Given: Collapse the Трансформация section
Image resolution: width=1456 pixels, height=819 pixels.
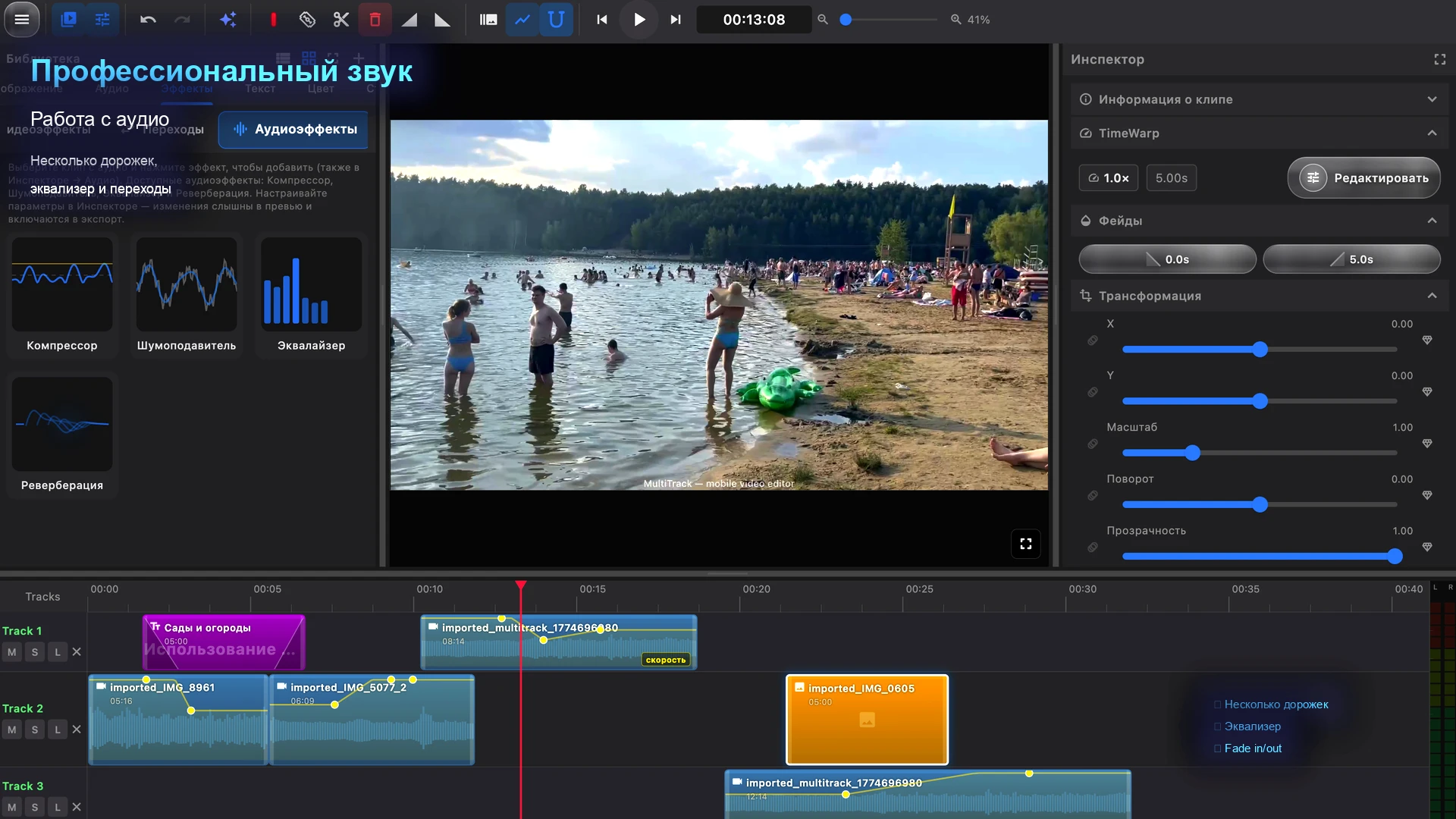Looking at the screenshot, I should coord(1260,296).
